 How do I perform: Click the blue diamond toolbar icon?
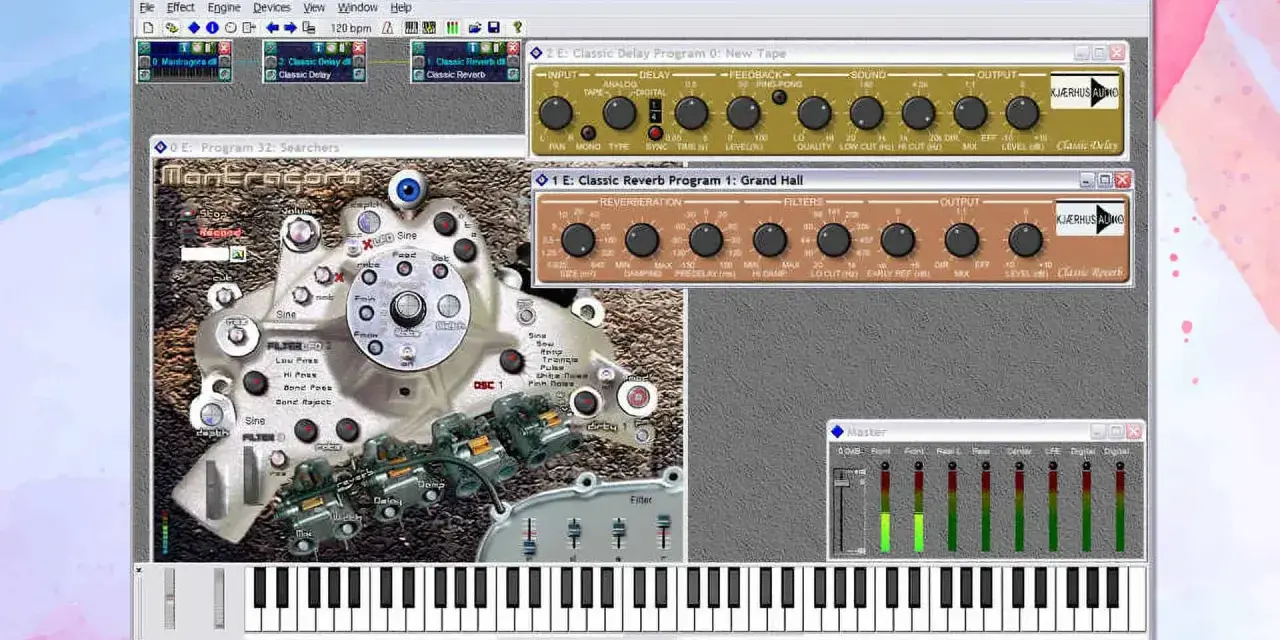click(x=194, y=28)
